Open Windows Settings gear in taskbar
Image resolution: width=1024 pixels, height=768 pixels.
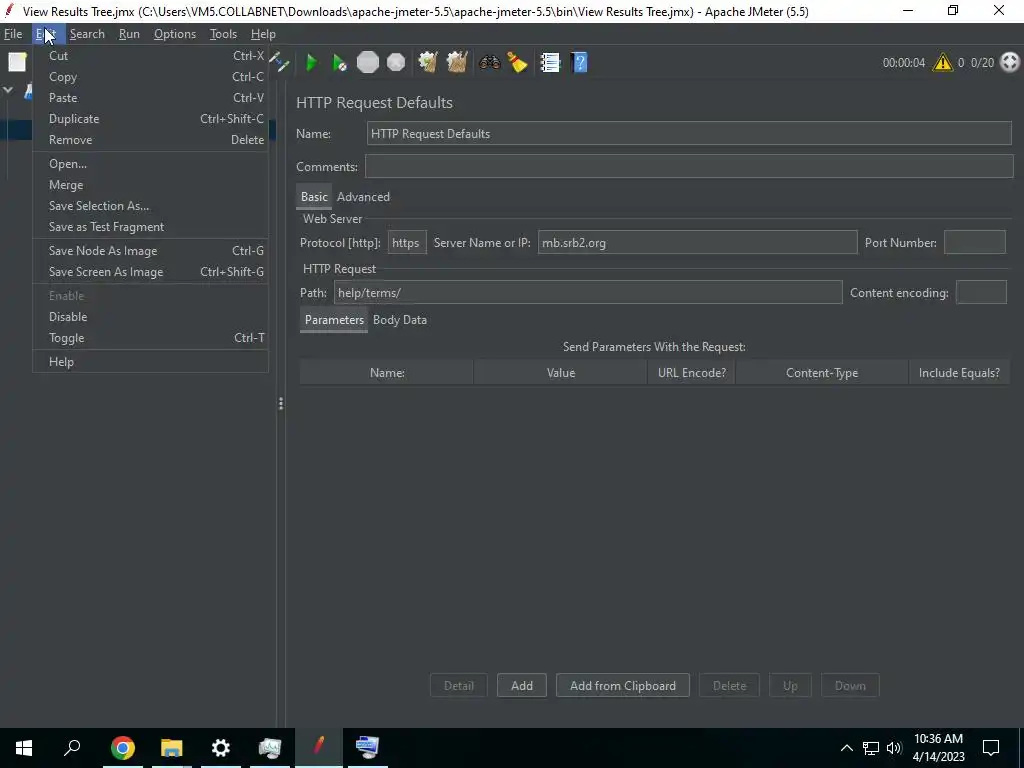(221, 748)
